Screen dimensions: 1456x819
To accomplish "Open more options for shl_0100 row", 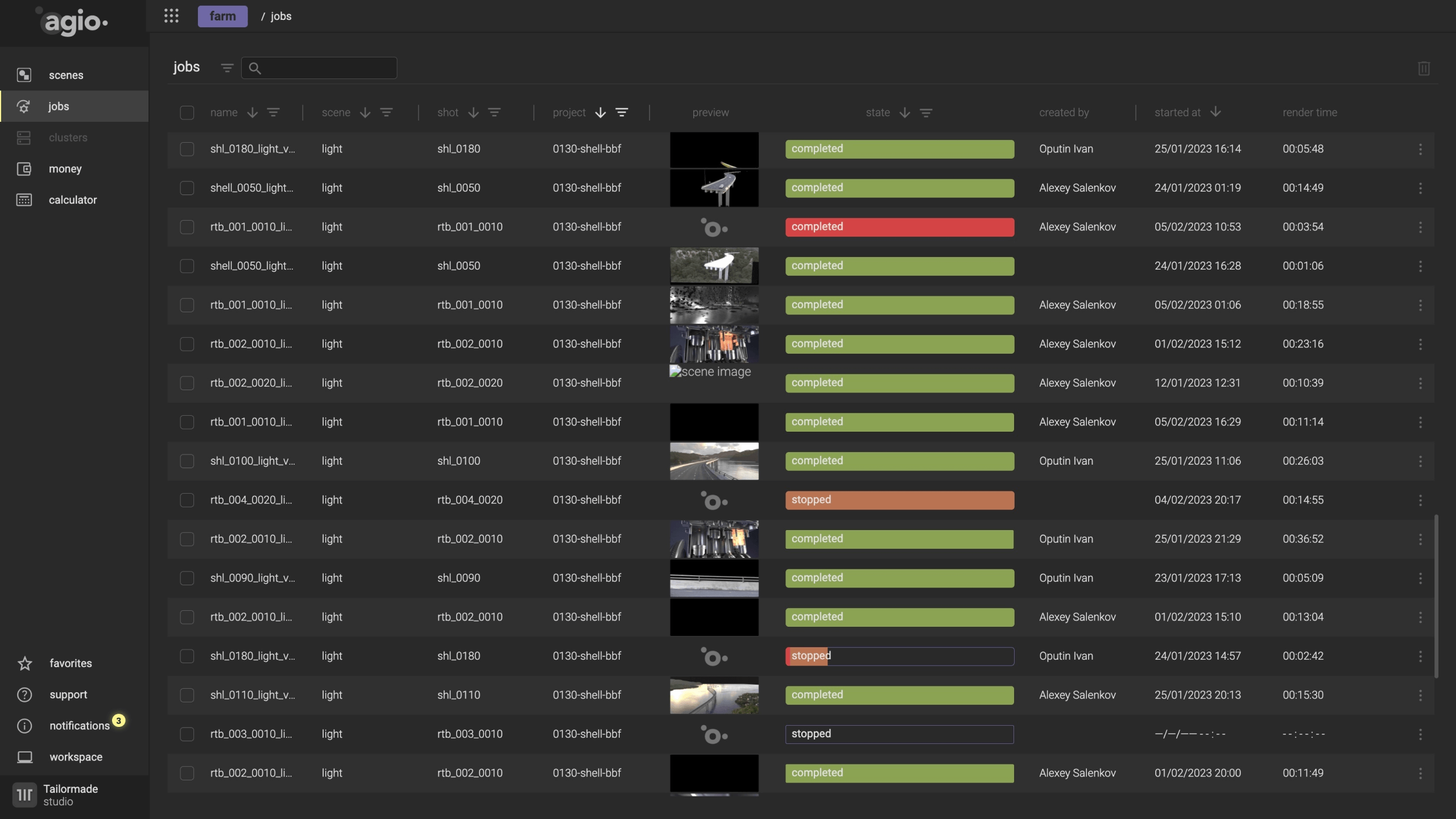I will pyautogui.click(x=1420, y=461).
